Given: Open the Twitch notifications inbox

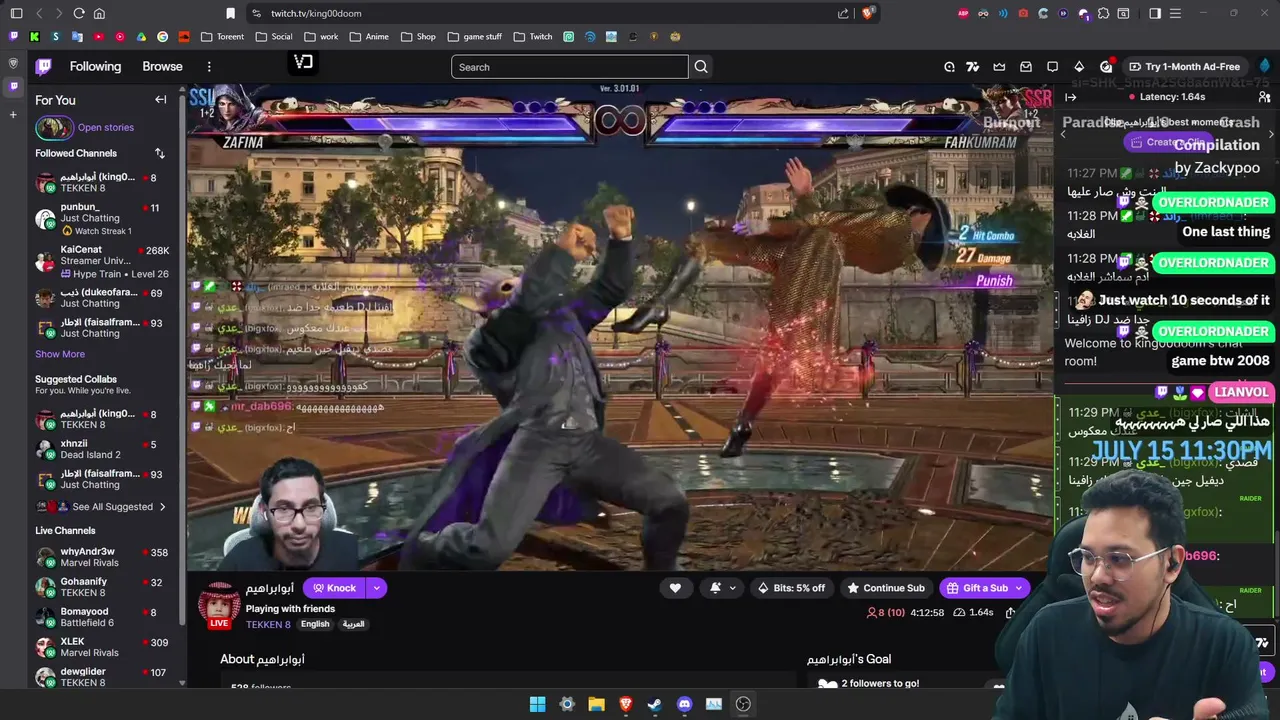Looking at the screenshot, I should (1026, 67).
